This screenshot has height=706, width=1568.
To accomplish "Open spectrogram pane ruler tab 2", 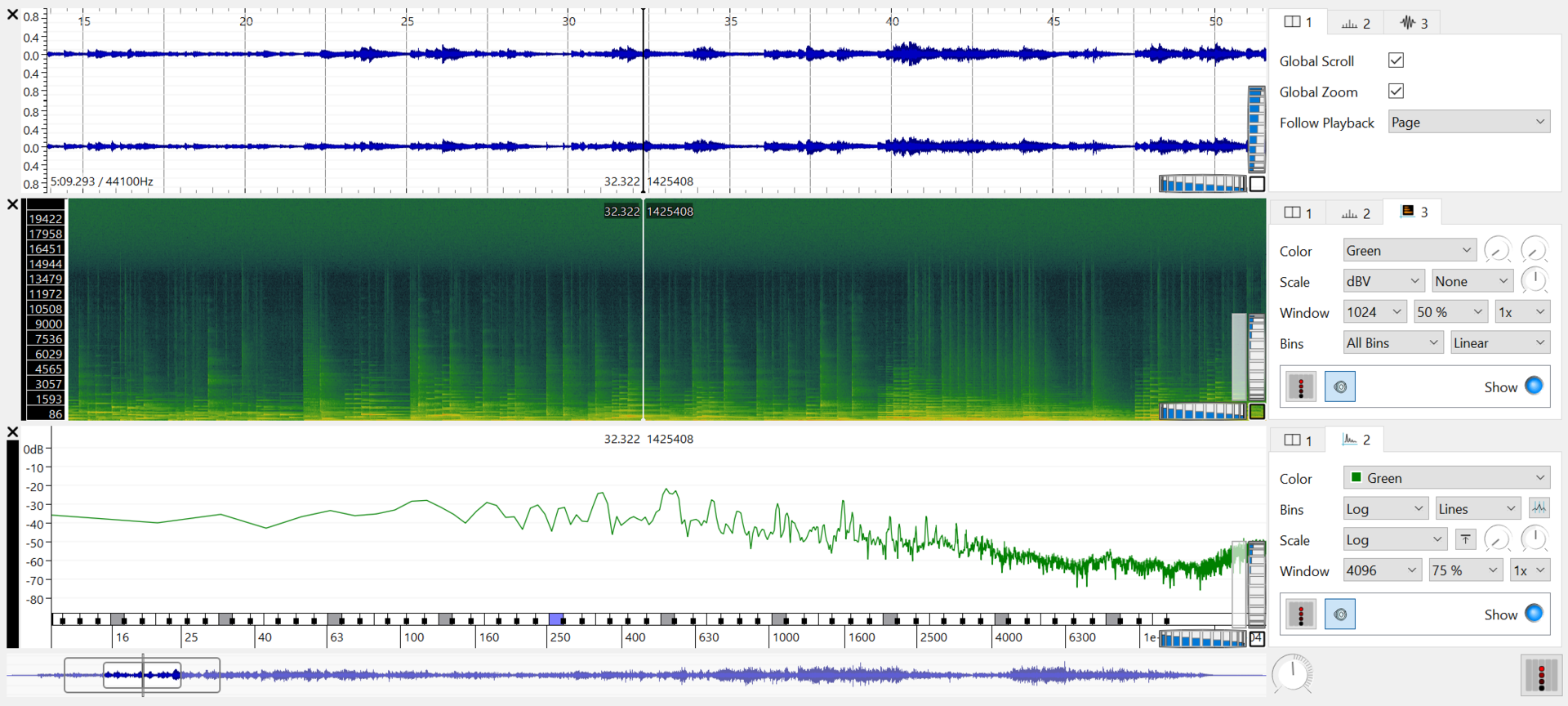I will tap(1356, 212).
